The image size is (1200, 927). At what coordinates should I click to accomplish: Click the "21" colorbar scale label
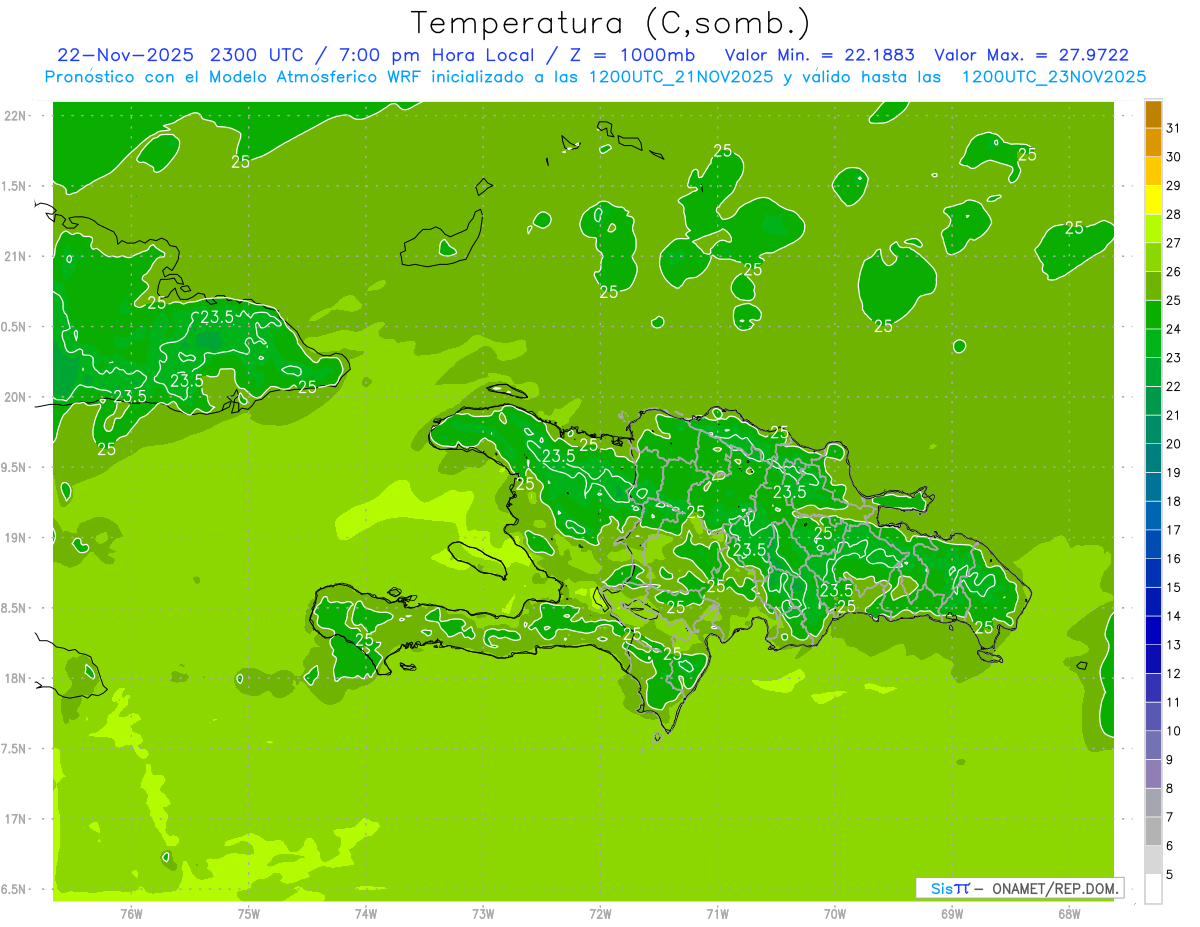1174,415
